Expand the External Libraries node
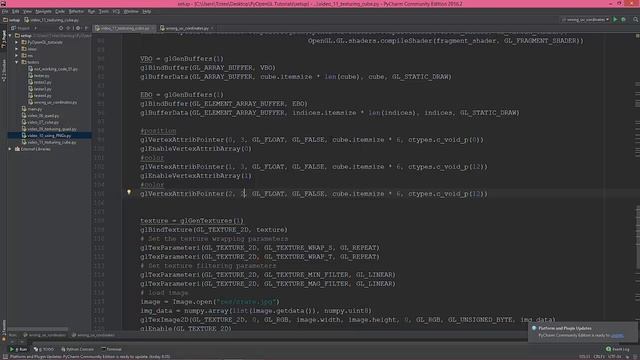Viewport: 640px width, 360px height. pyautogui.click(x=10, y=149)
